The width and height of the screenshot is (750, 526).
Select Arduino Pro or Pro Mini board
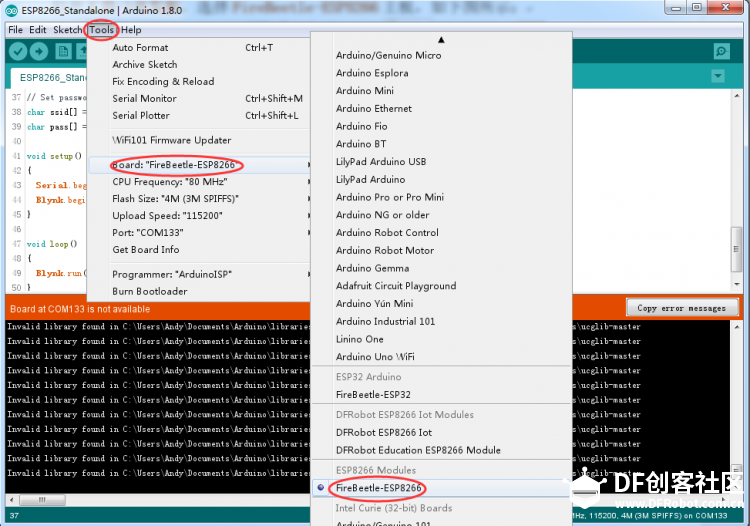441,197
